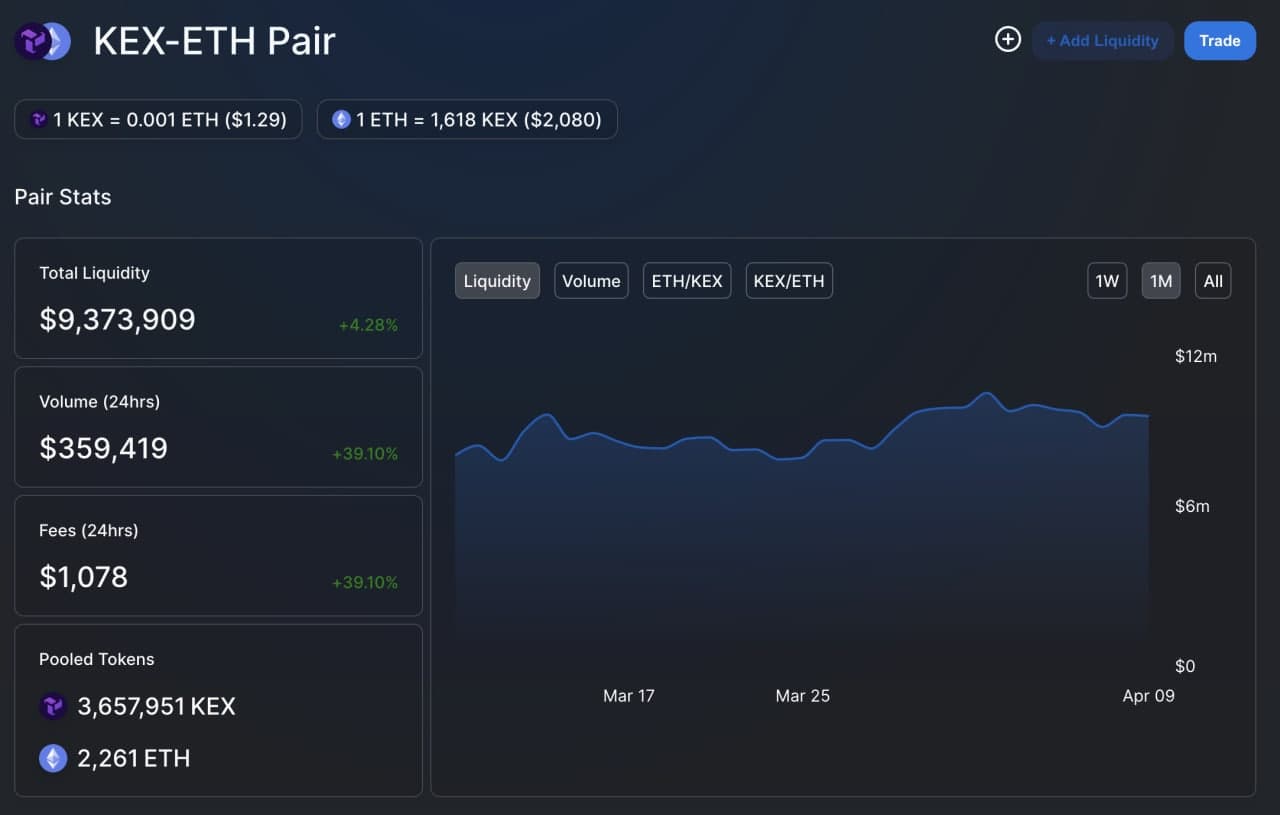Click the Total Liquidity stat card

tap(218, 298)
